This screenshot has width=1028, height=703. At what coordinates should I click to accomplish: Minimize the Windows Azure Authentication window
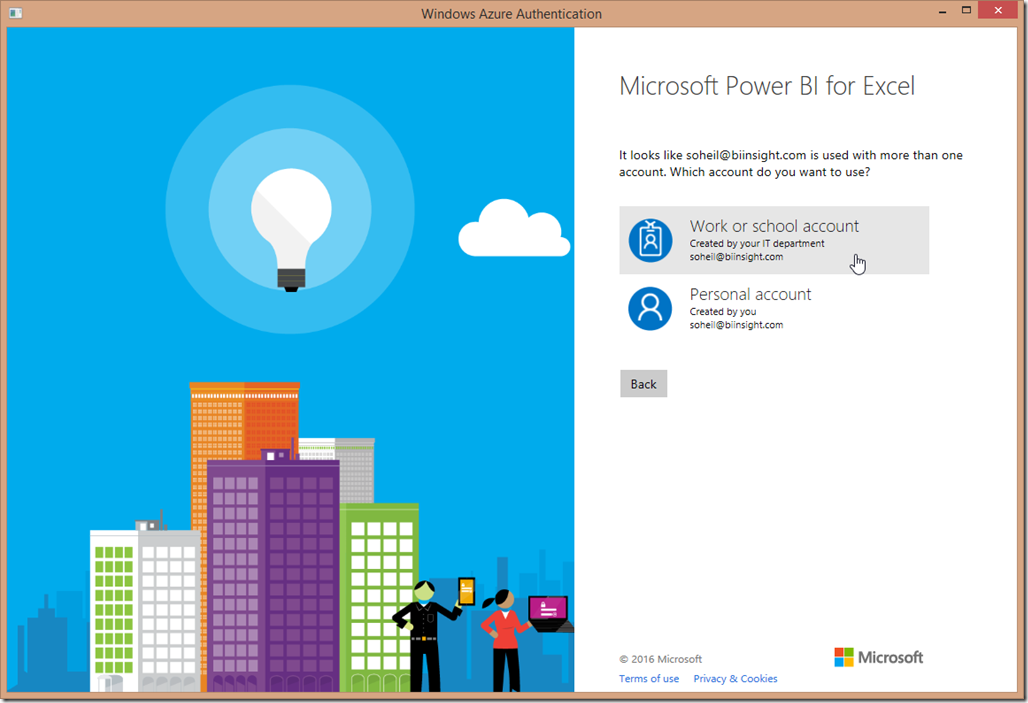point(942,11)
